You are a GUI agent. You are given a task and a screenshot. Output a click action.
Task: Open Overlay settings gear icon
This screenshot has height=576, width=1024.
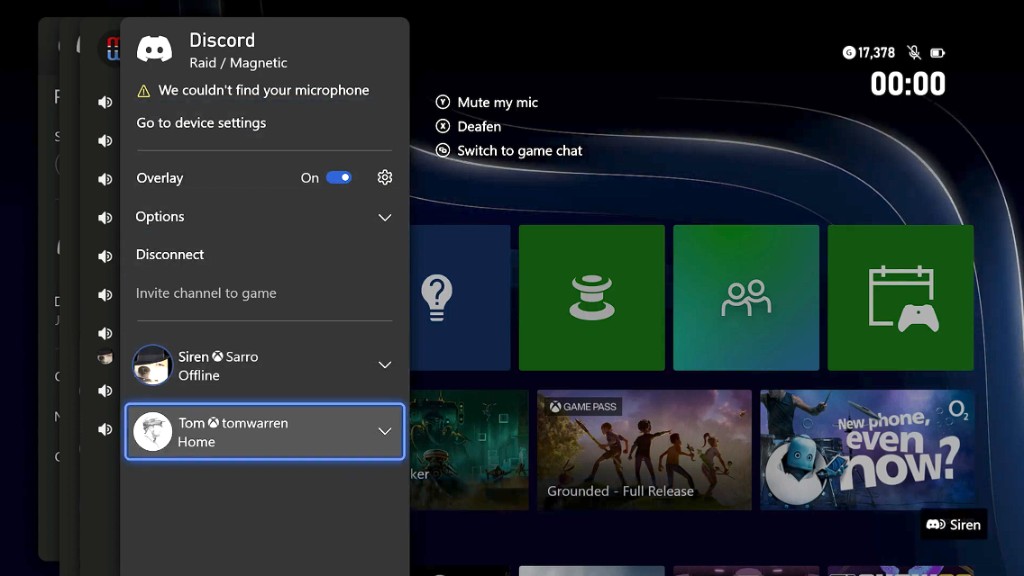point(385,178)
